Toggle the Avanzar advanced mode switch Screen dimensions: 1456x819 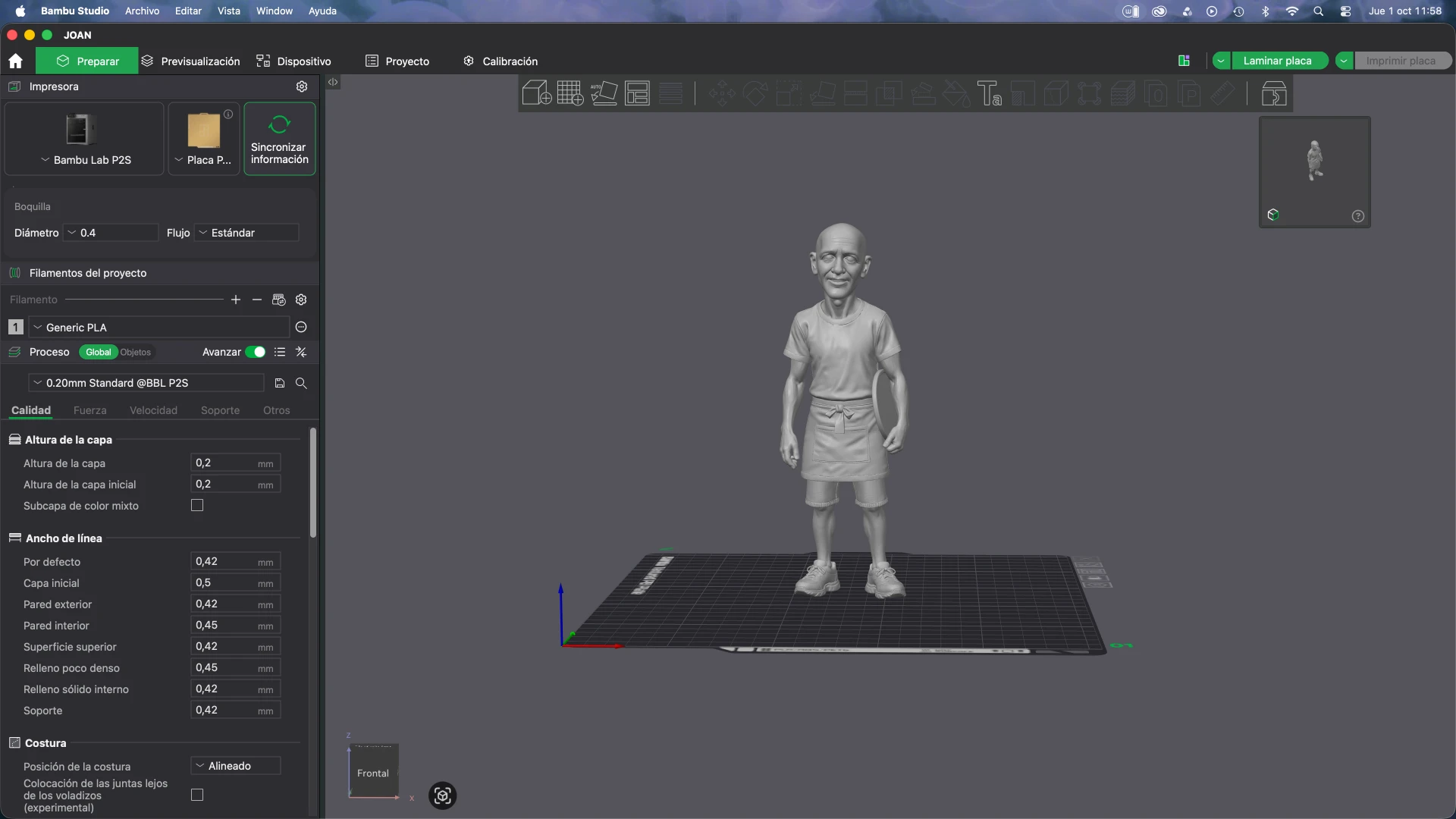click(x=256, y=352)
